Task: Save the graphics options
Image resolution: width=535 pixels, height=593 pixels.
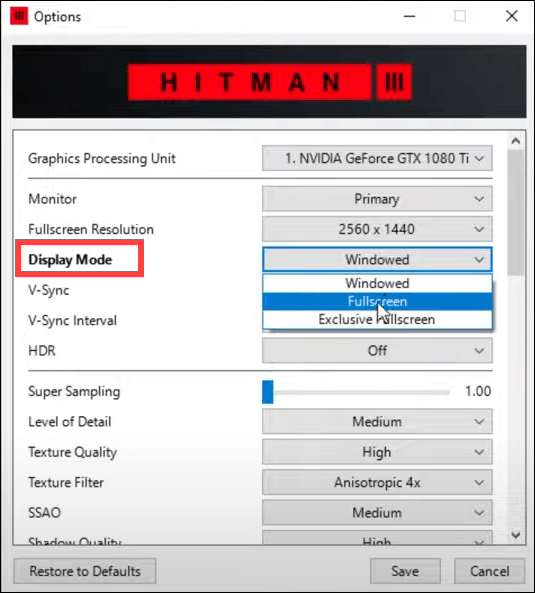Action: point(405,571)
